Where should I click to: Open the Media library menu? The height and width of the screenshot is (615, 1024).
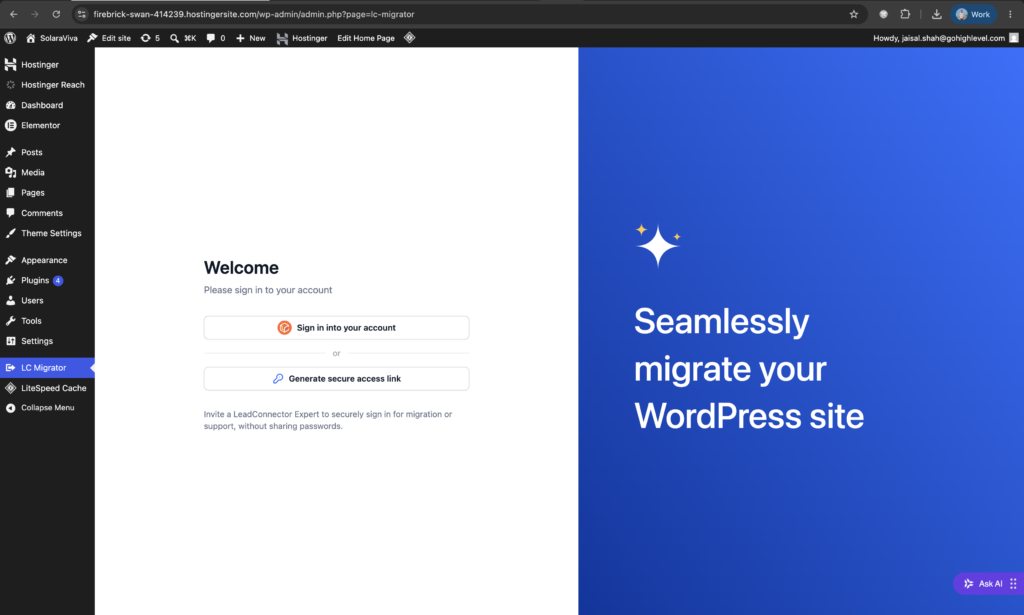[47, 172]
